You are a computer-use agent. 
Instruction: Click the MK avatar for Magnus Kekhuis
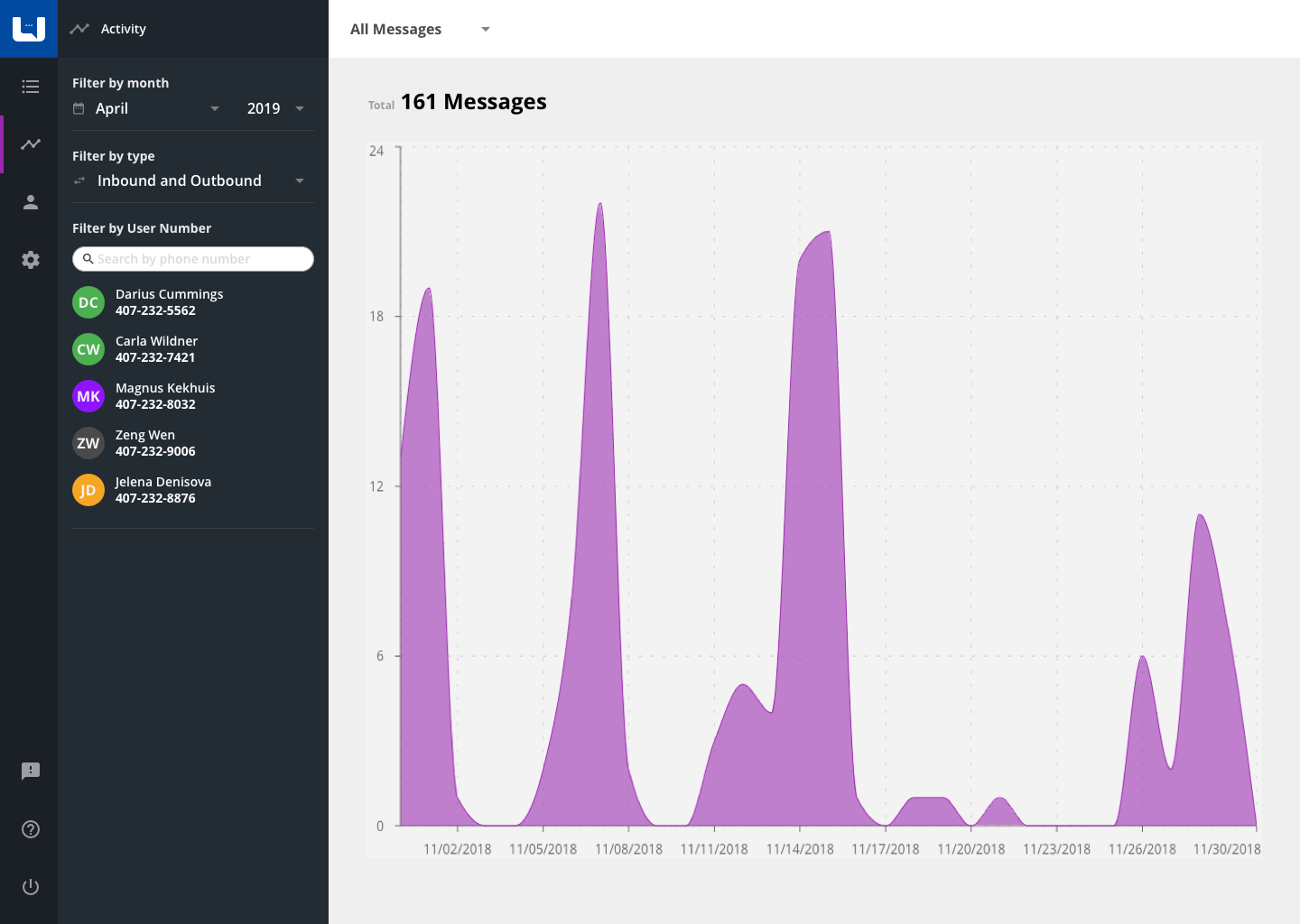tap(88, 396)
